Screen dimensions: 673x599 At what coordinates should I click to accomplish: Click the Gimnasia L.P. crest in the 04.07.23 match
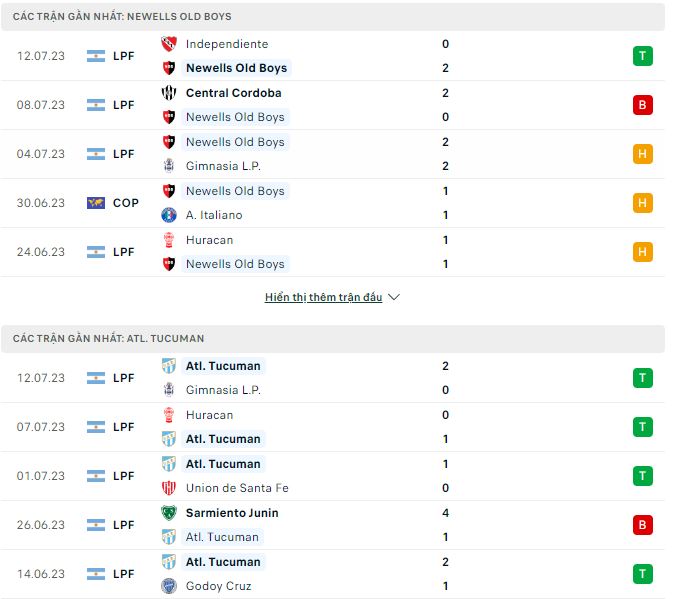click(x=168, y=166)
